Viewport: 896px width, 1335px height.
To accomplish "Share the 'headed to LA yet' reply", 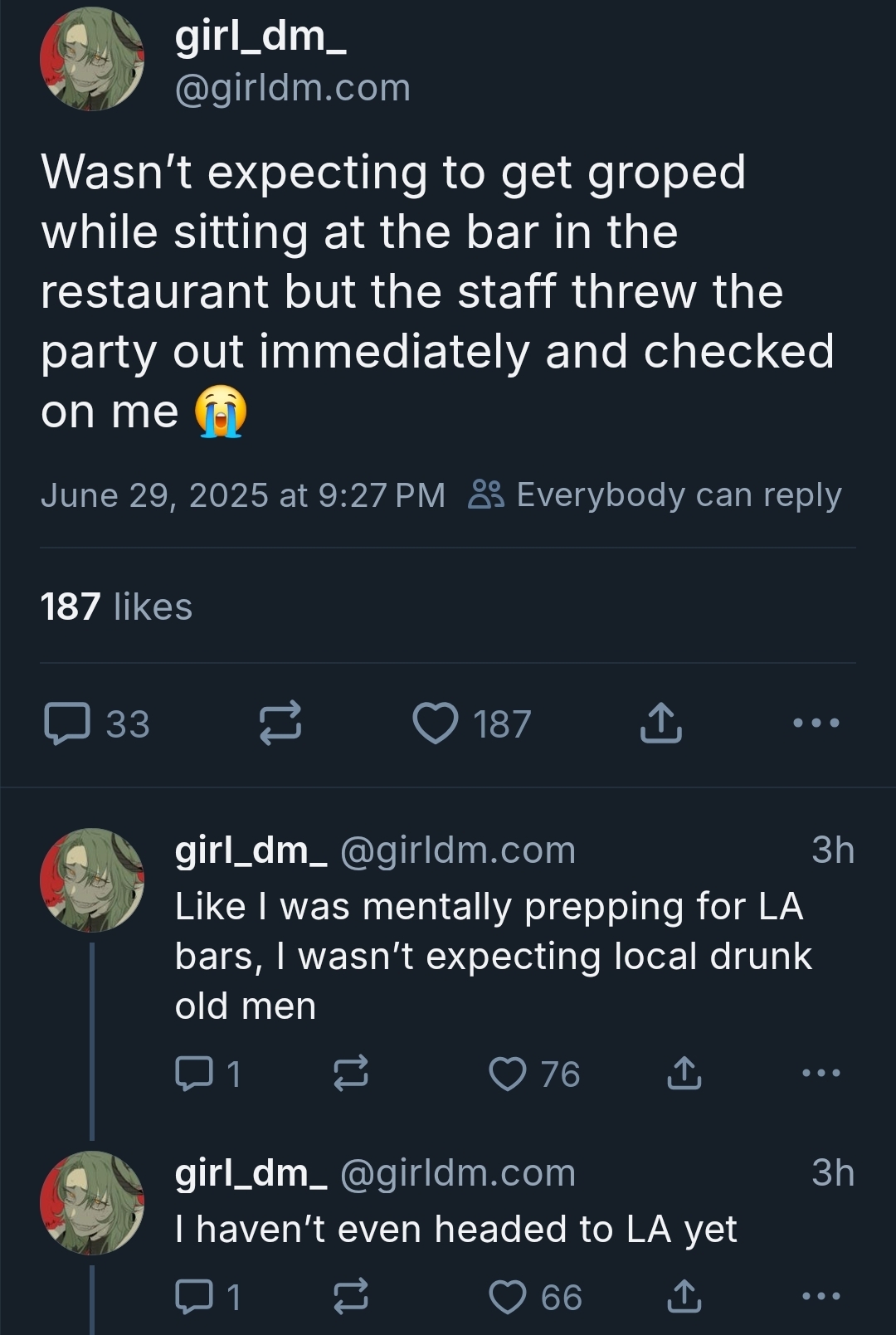I will 684,1296.
